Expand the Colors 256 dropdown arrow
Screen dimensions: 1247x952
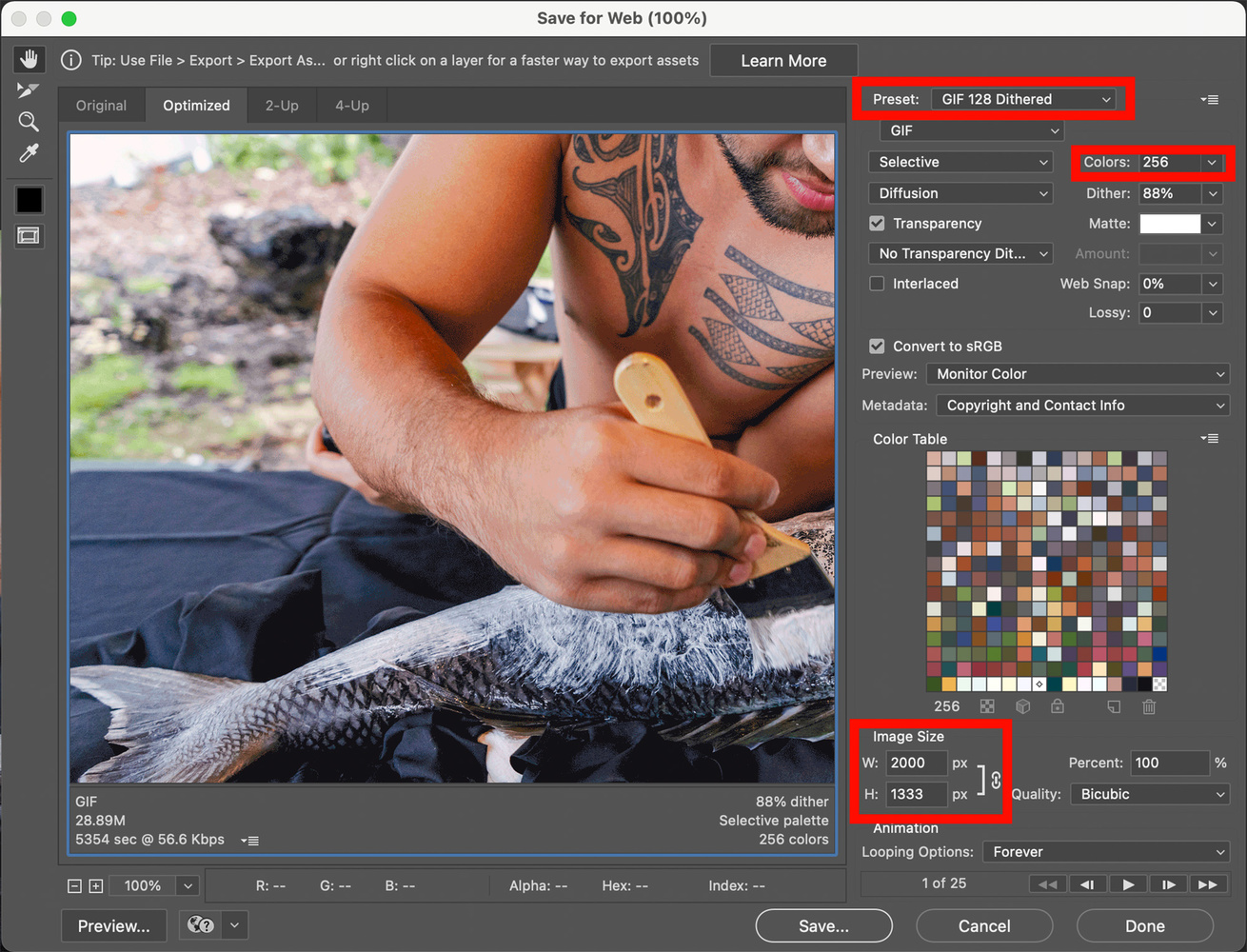pyautogui.click(x=1212, y=163)
